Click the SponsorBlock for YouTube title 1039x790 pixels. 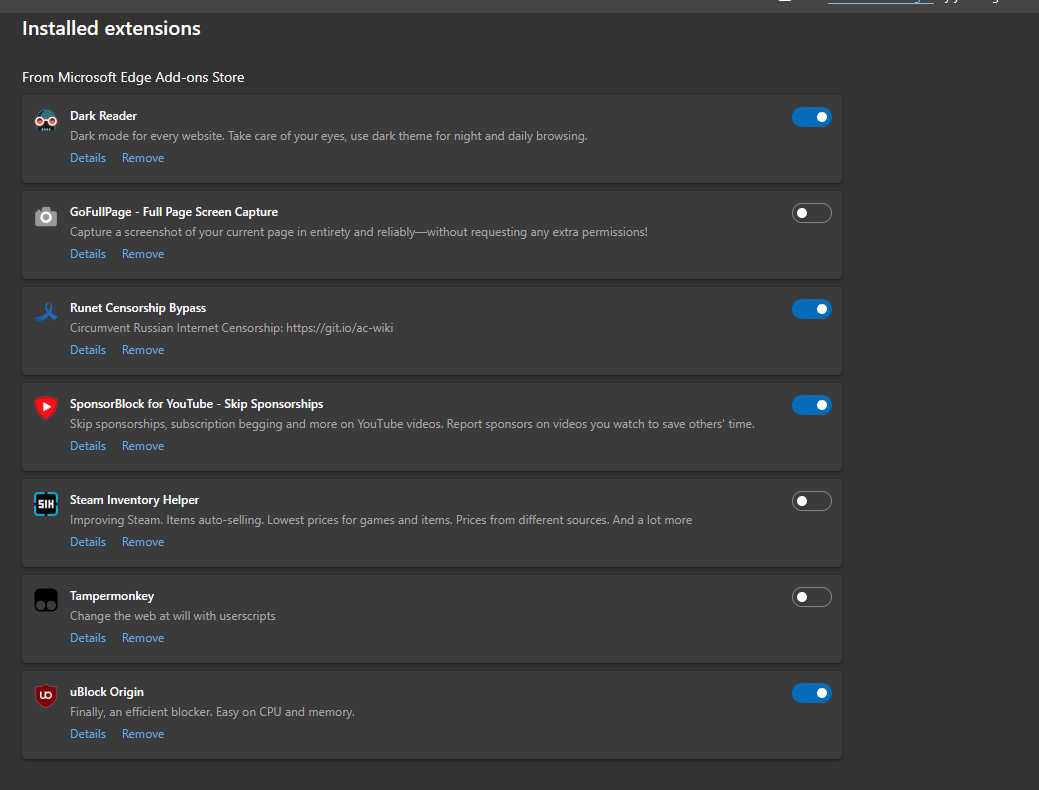pyautogui.click(x=197, y=404)
